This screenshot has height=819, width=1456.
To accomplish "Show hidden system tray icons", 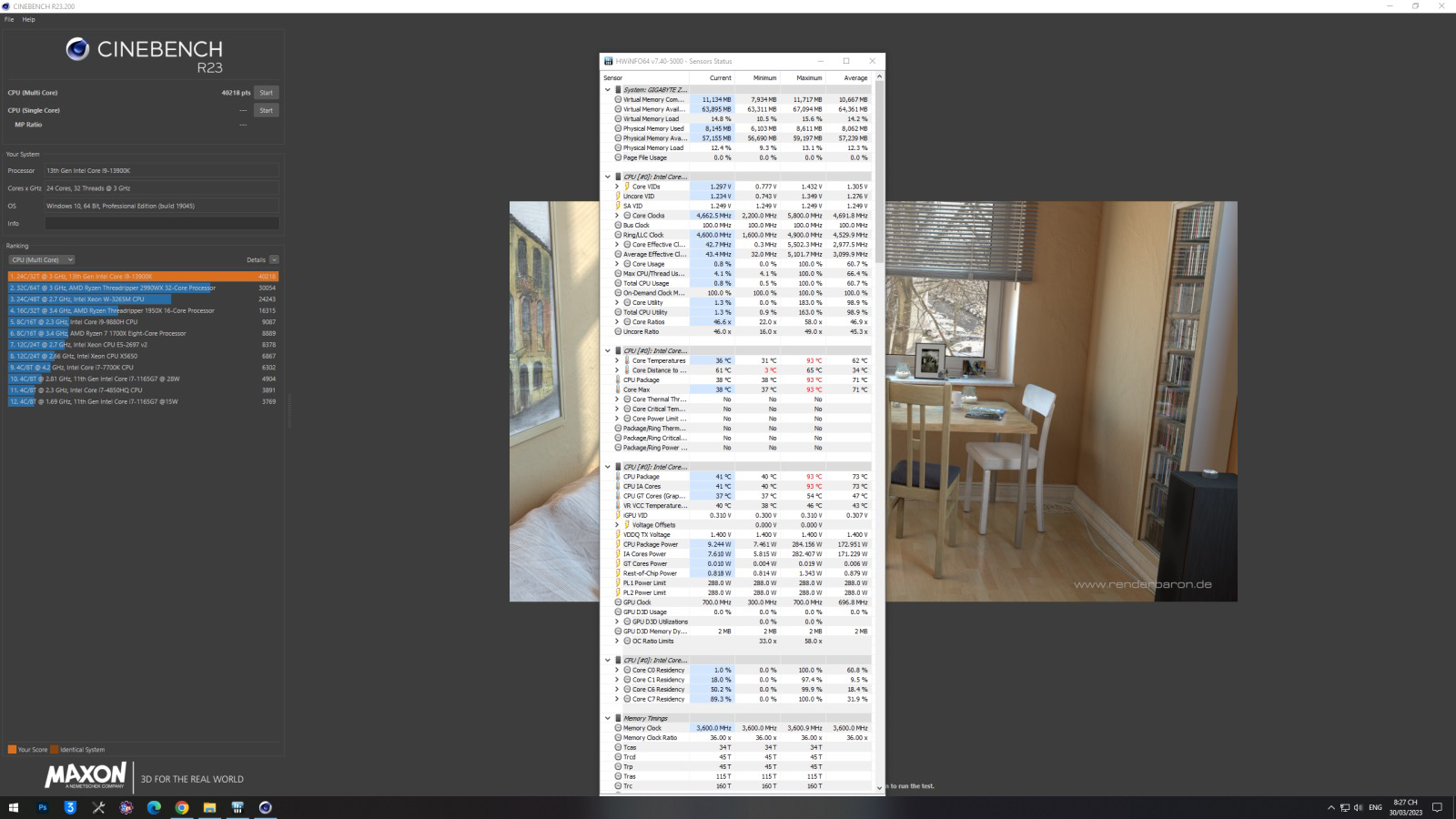I will pyautogui.click(x=1331, y=807).
